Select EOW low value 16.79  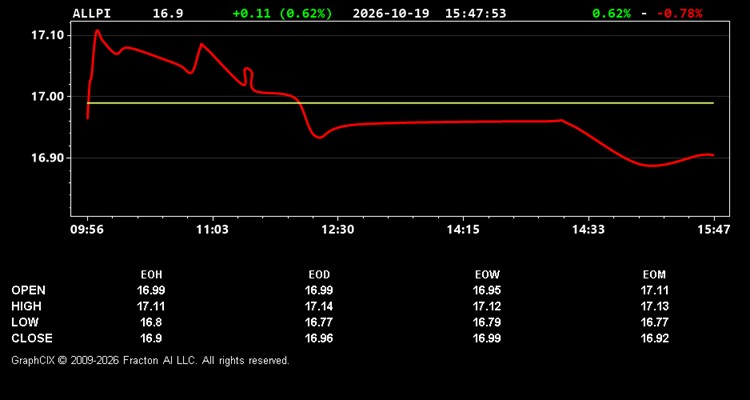coord(487,322)
